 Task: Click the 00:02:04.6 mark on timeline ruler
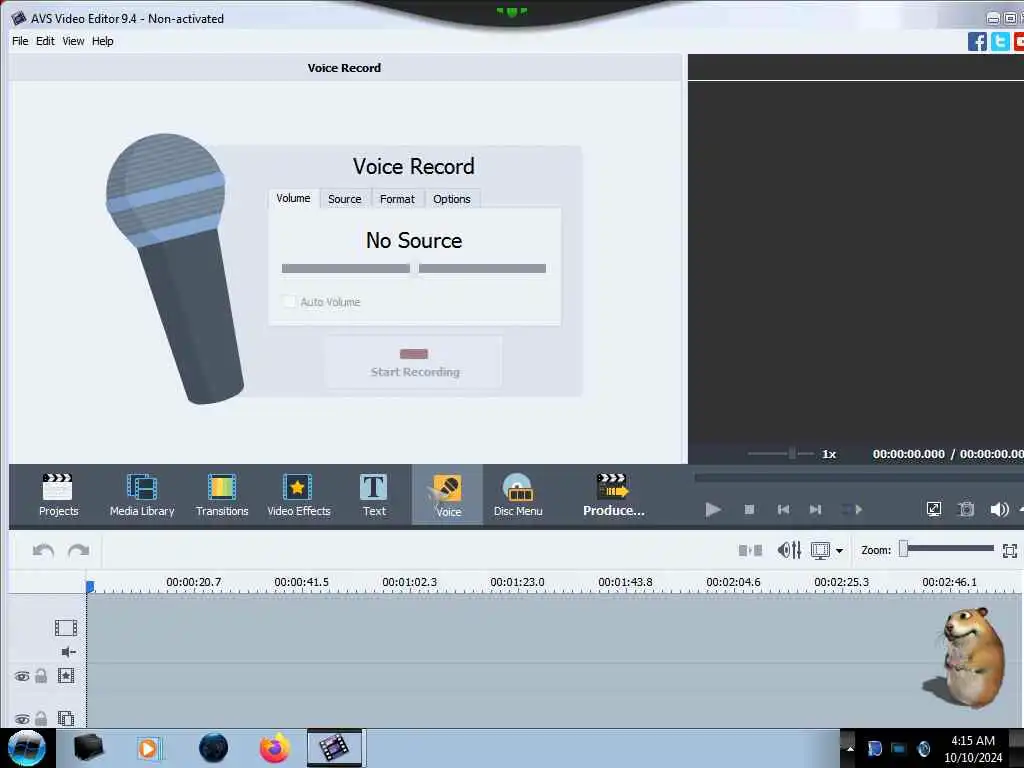tap(733, 582)
